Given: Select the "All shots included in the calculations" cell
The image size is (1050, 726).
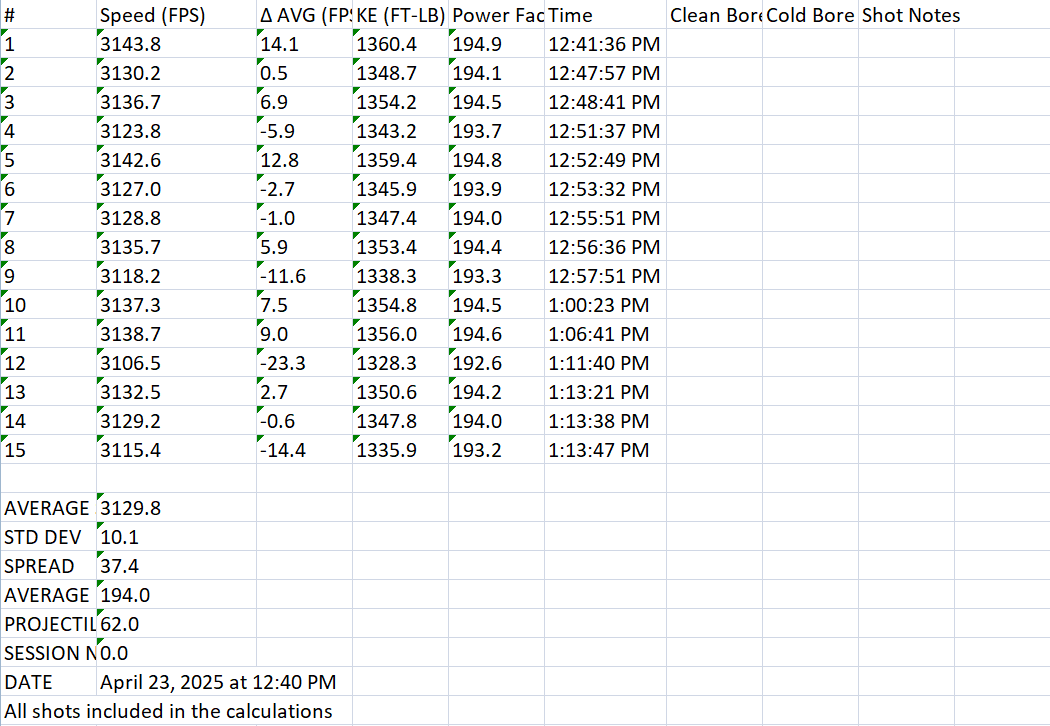Looking at the screenshot, I should pyautogui.click(x=168, y=711).
